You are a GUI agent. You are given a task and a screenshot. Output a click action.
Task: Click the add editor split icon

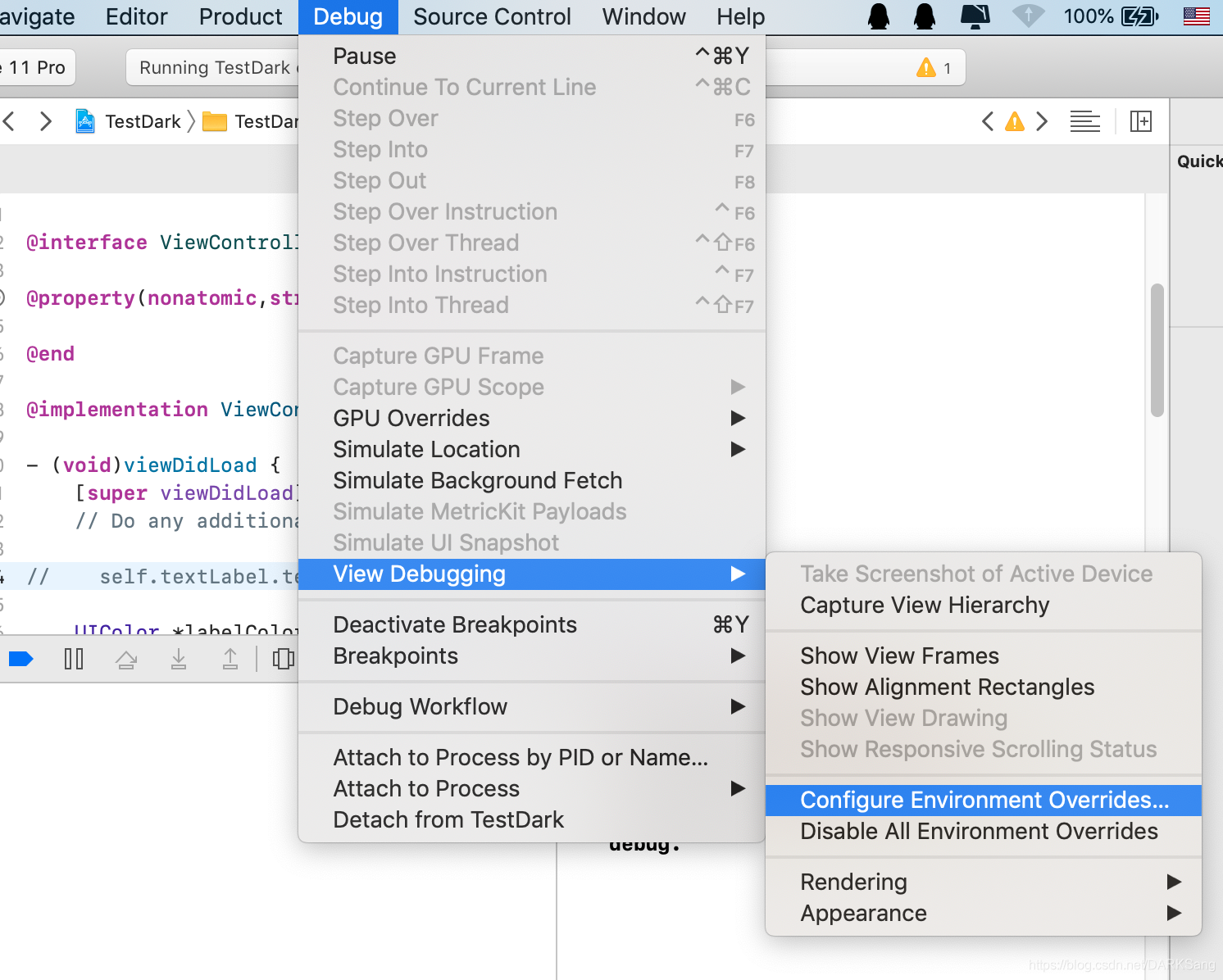(x=1141, y=121)
